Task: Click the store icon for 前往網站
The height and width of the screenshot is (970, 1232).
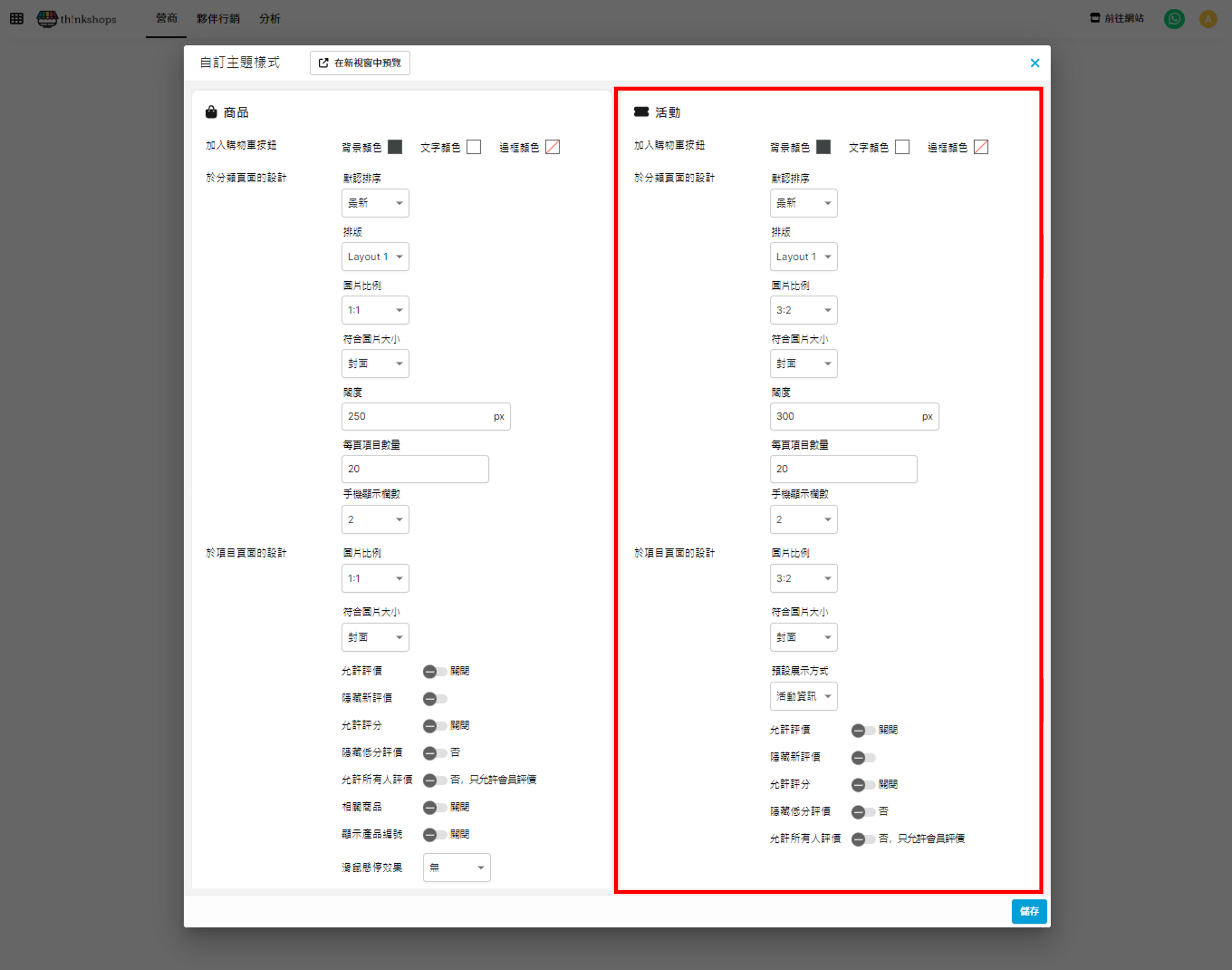Action: [1095, 18]
